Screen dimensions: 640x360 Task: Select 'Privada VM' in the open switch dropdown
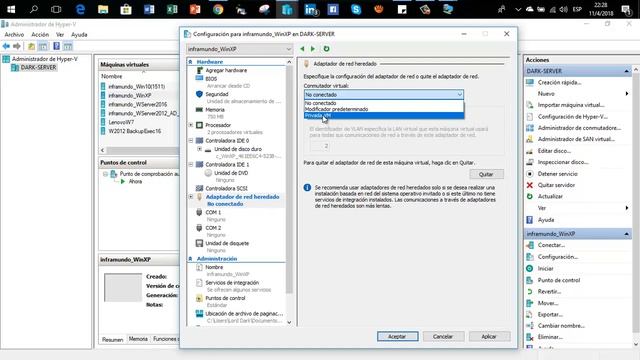(x=384, y=116)
